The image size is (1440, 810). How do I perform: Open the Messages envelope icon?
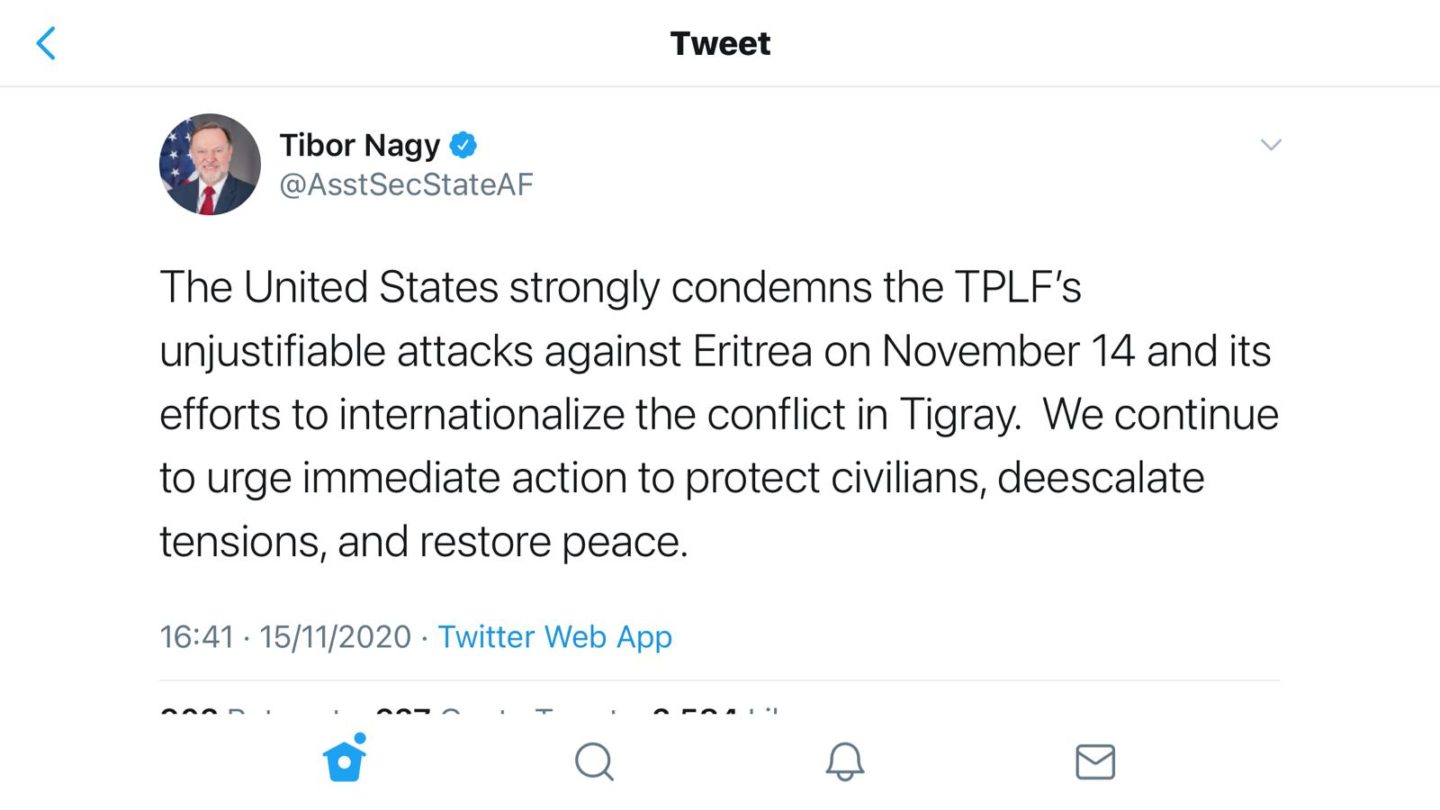1095,763
